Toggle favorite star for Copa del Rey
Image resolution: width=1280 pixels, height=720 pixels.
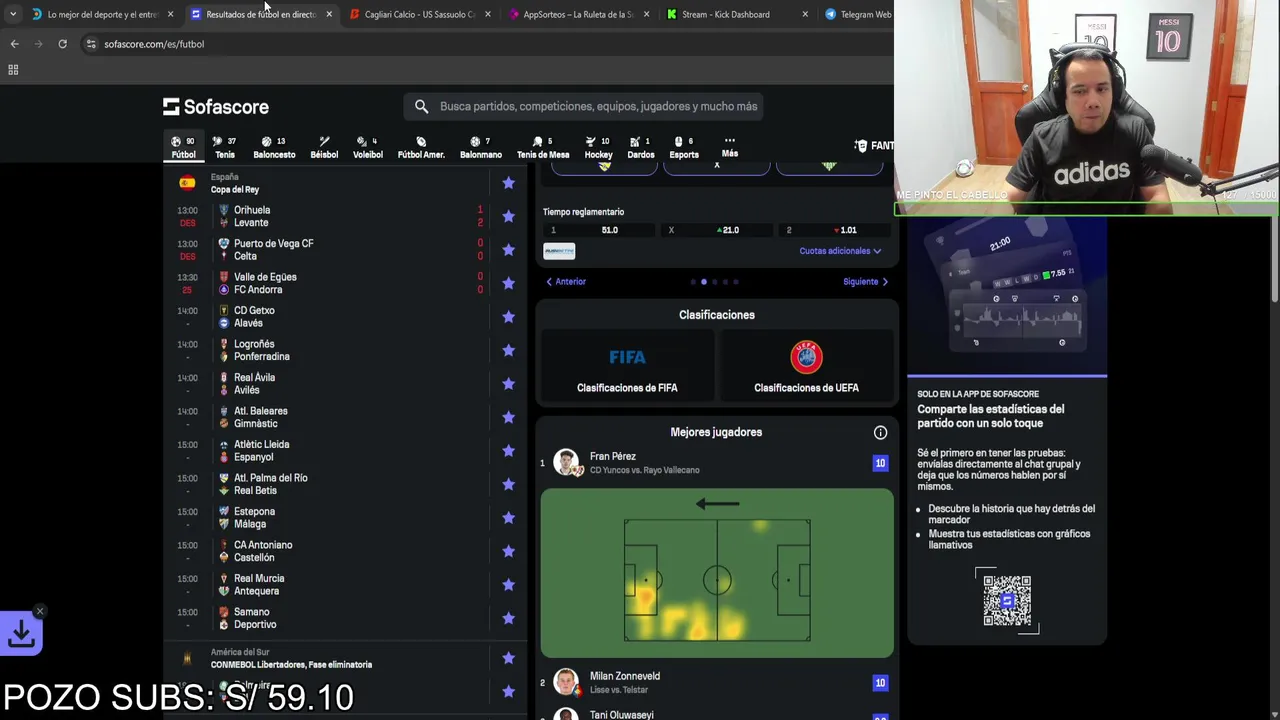coord(508,183)
